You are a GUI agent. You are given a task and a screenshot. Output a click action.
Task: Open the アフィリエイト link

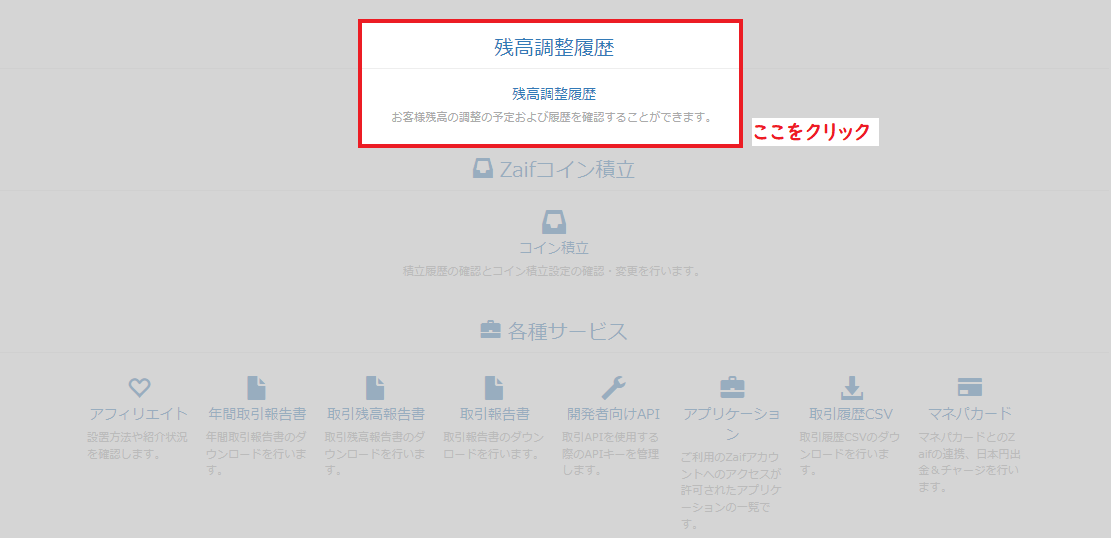click(139, 413)
